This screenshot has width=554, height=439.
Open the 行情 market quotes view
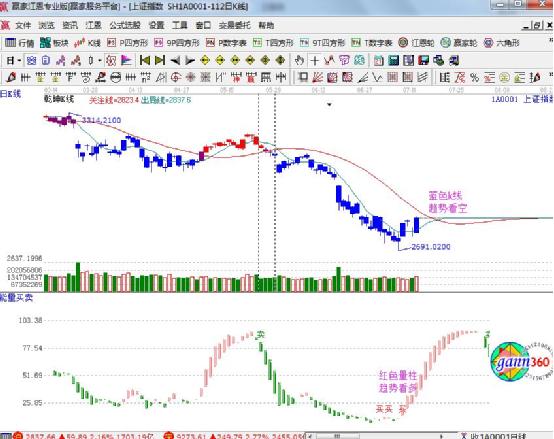pyautogui.click(x=19, y=43)
